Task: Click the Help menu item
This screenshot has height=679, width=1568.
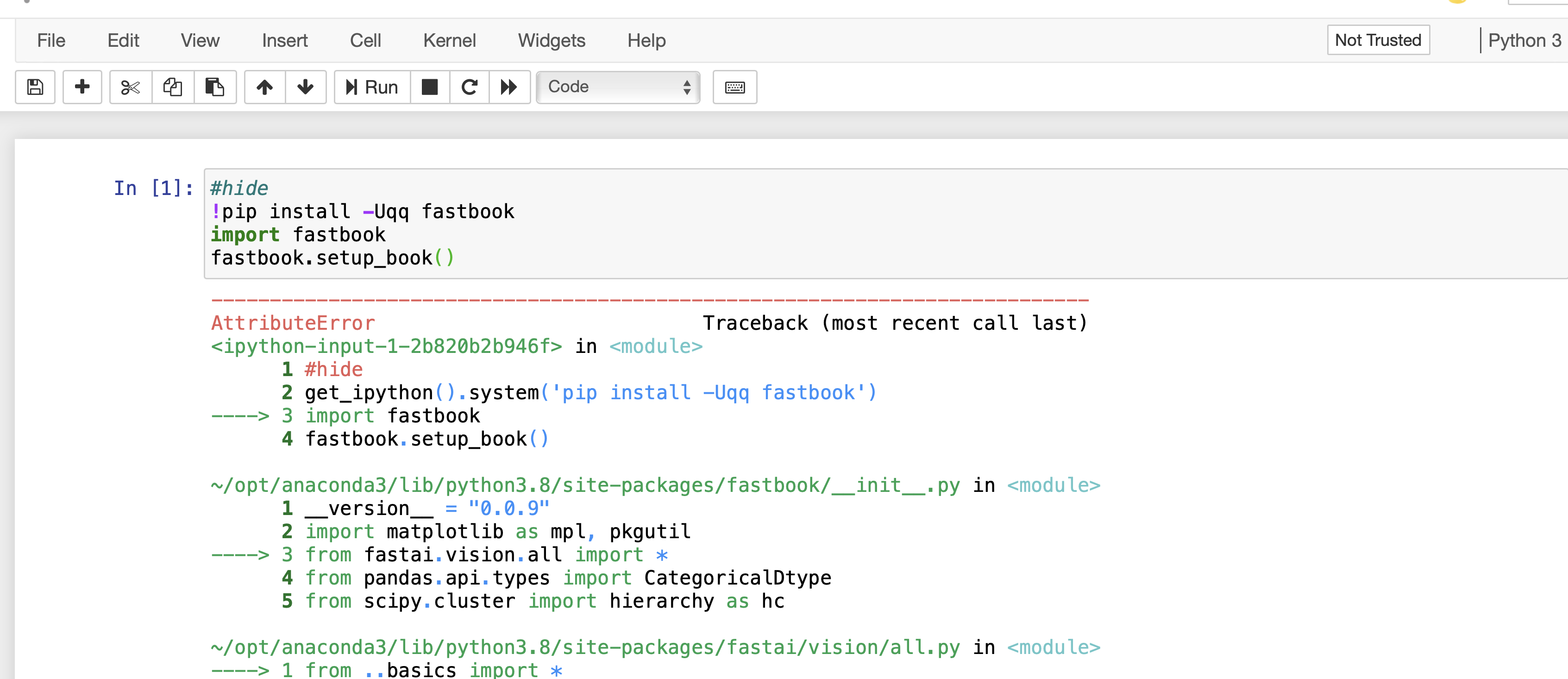Action: (645, 39)
